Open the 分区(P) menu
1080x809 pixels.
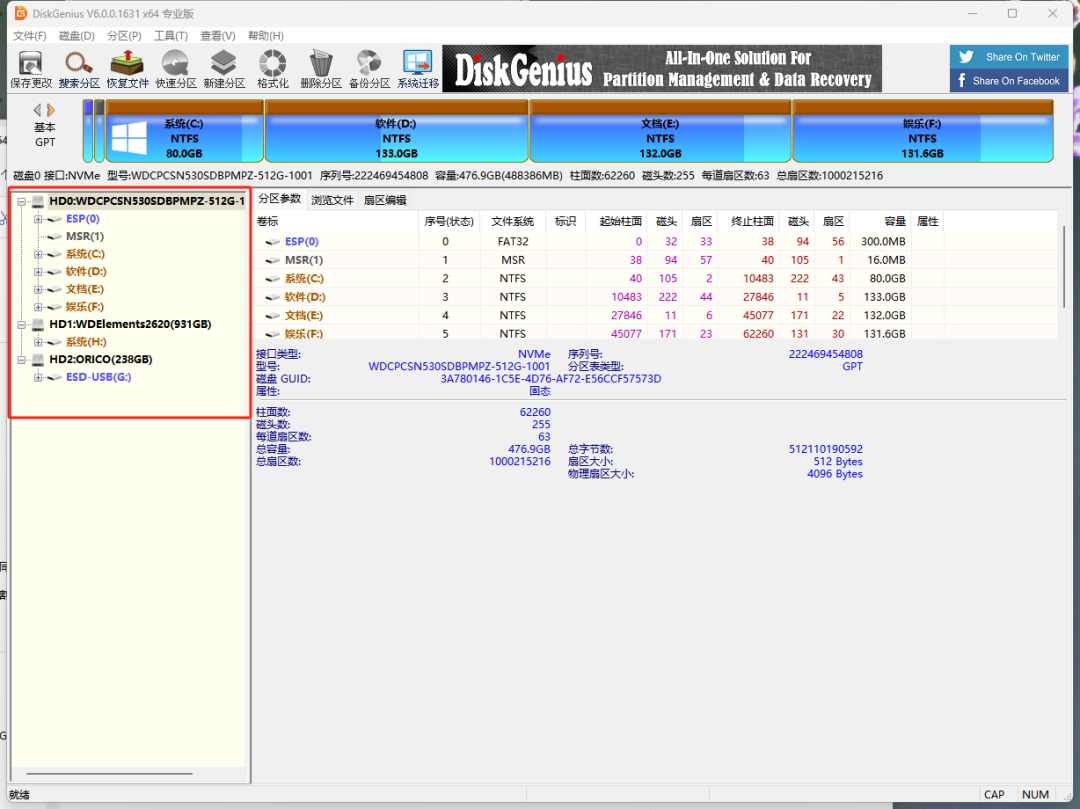(x=124, y=36)
